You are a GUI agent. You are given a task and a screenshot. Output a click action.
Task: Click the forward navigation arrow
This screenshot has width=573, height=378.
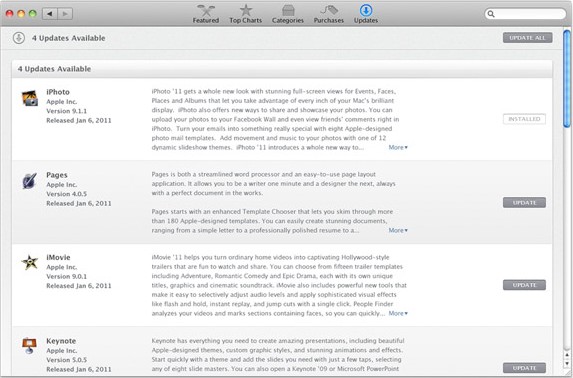(65, 14)
